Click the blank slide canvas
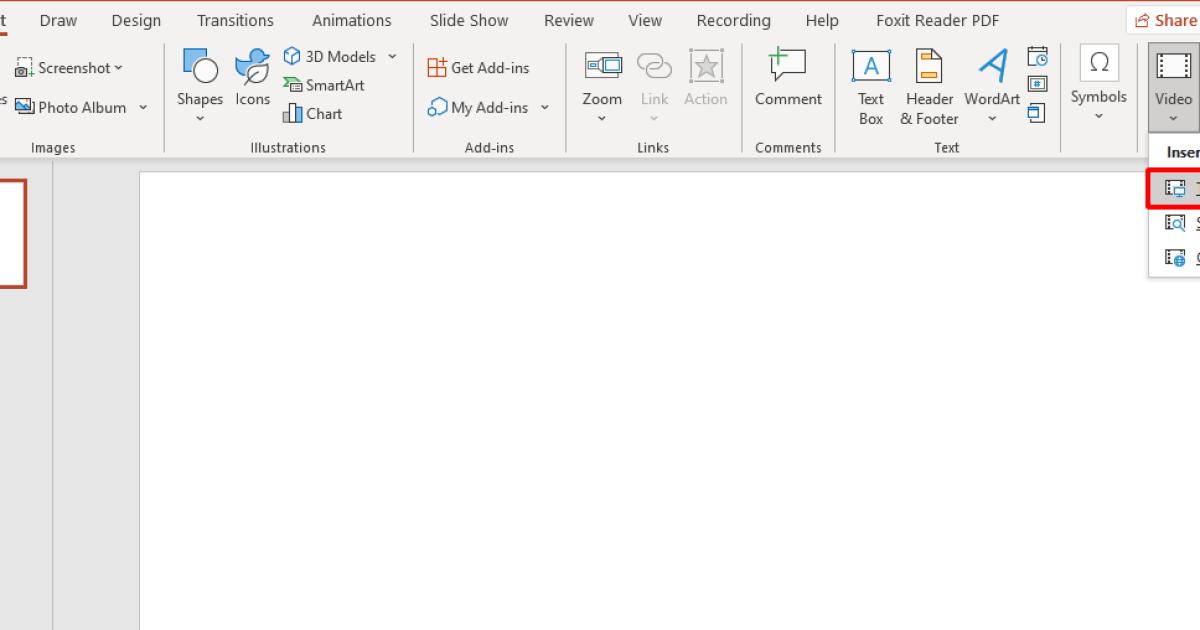This screenshot has width=1200, height=630. [669, 401]
